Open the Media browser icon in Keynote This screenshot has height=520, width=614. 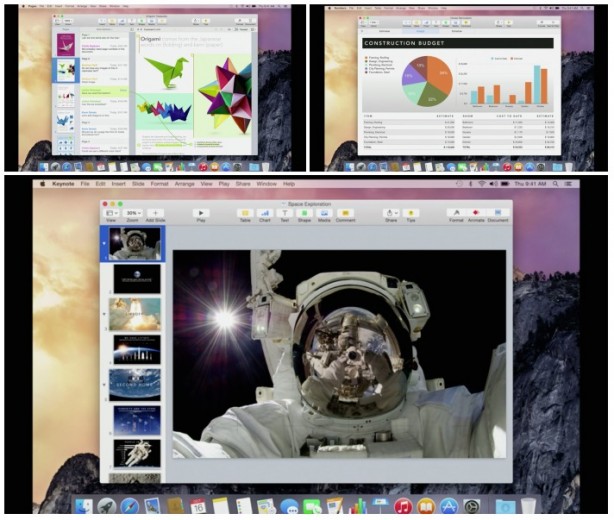coord(324,213)
